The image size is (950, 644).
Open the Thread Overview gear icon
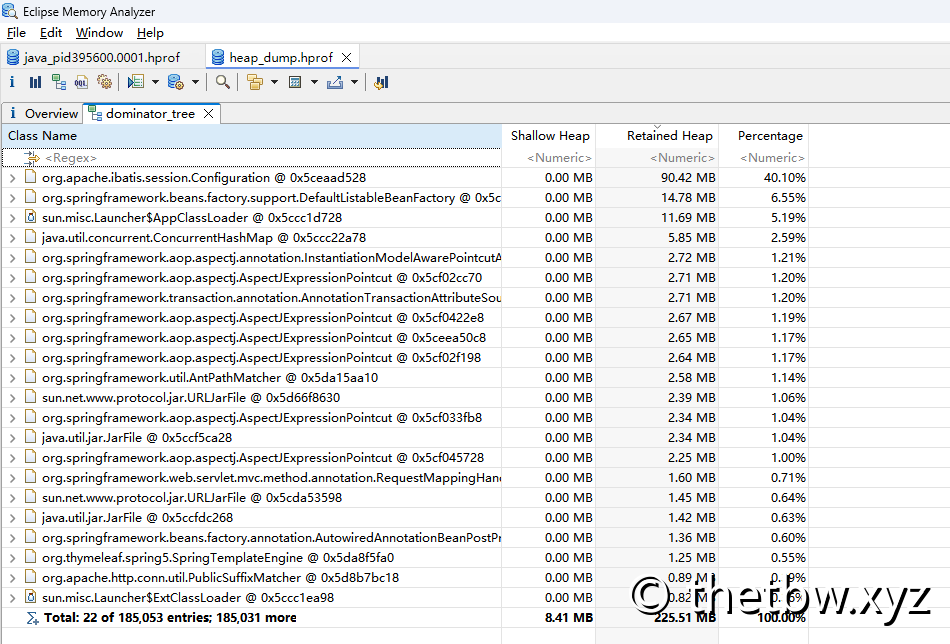click(104, 82)
